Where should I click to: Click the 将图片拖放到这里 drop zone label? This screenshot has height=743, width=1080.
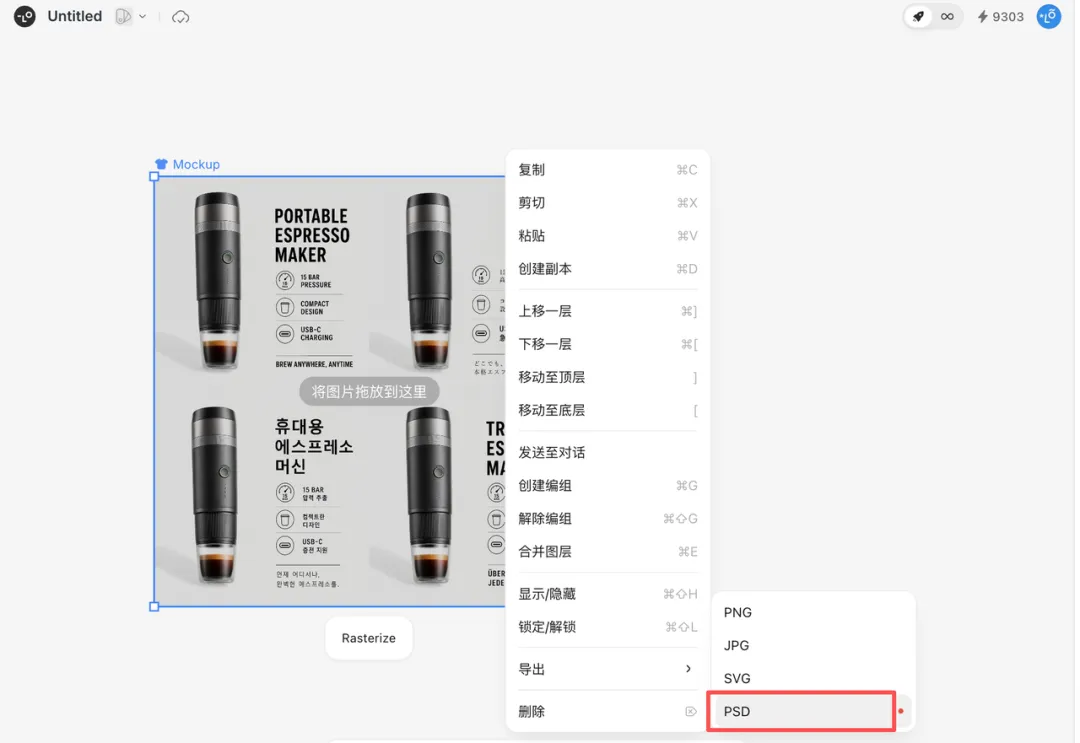[x=369, y=392]
